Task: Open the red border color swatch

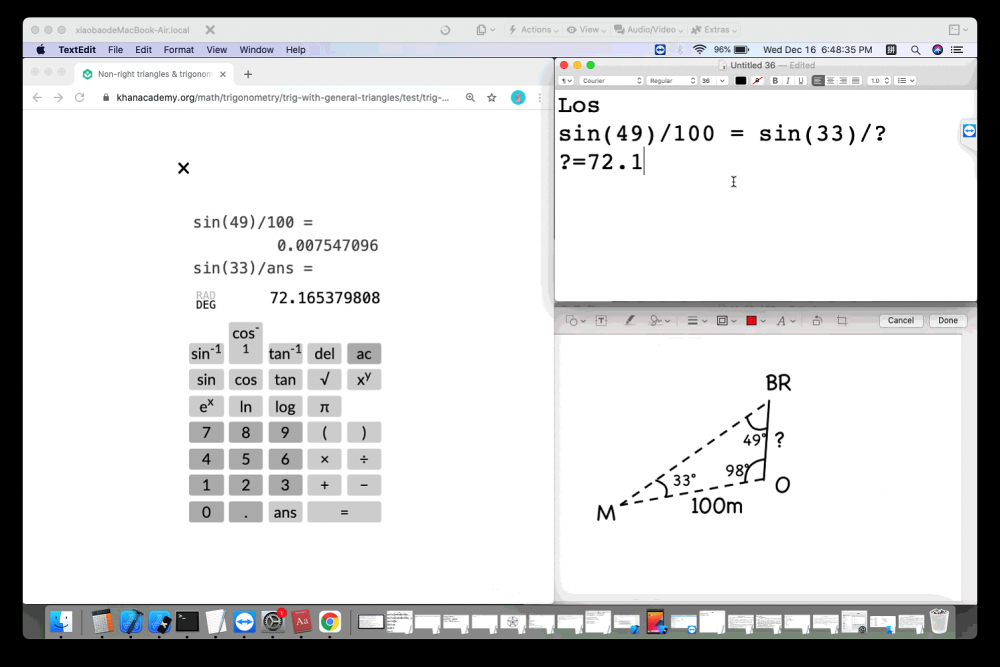Action: pos(752,321)
